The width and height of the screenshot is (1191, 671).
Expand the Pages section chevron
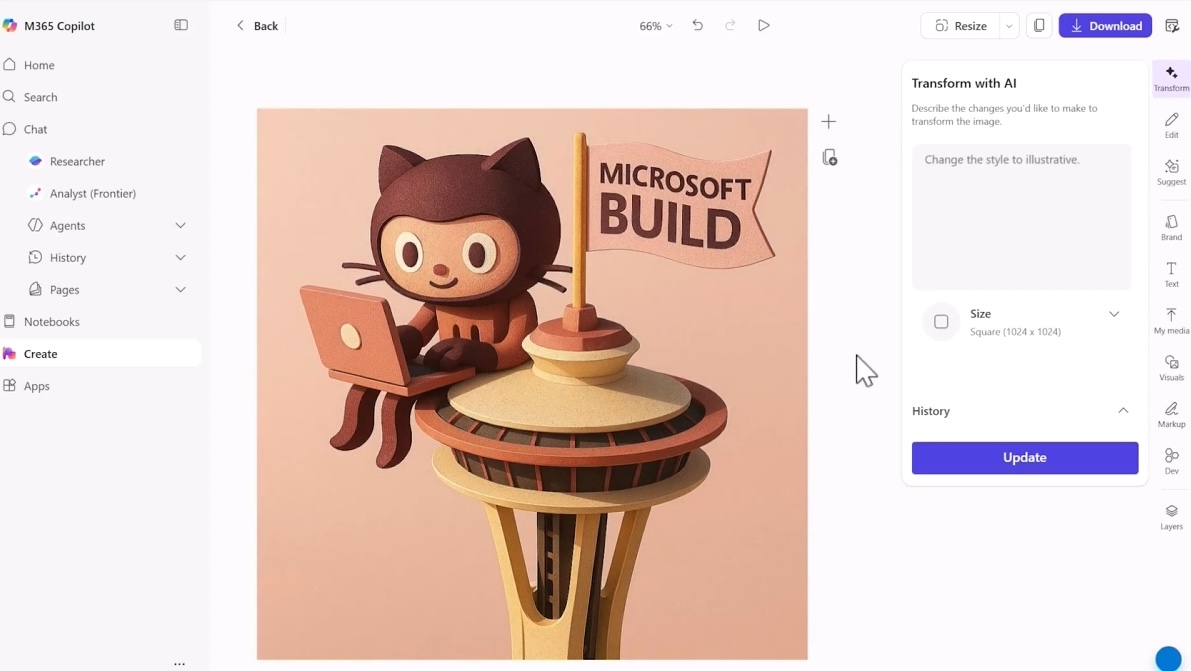(x=180, y=290)
